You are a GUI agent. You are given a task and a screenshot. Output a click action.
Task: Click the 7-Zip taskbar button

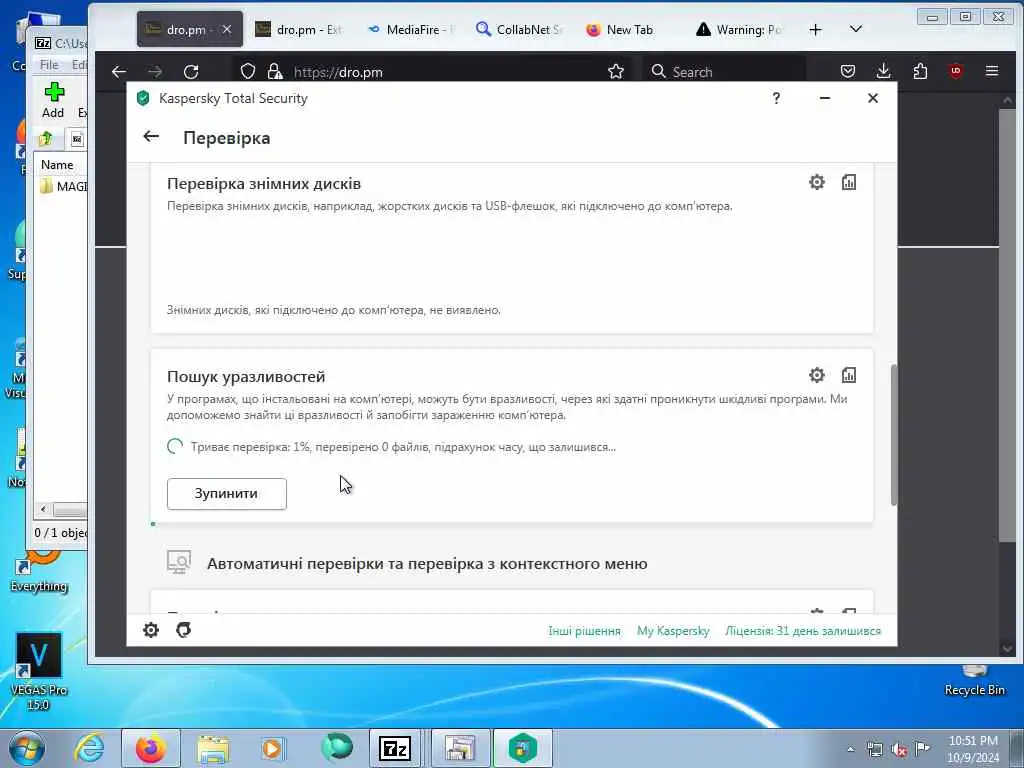[x=394, y=748]
